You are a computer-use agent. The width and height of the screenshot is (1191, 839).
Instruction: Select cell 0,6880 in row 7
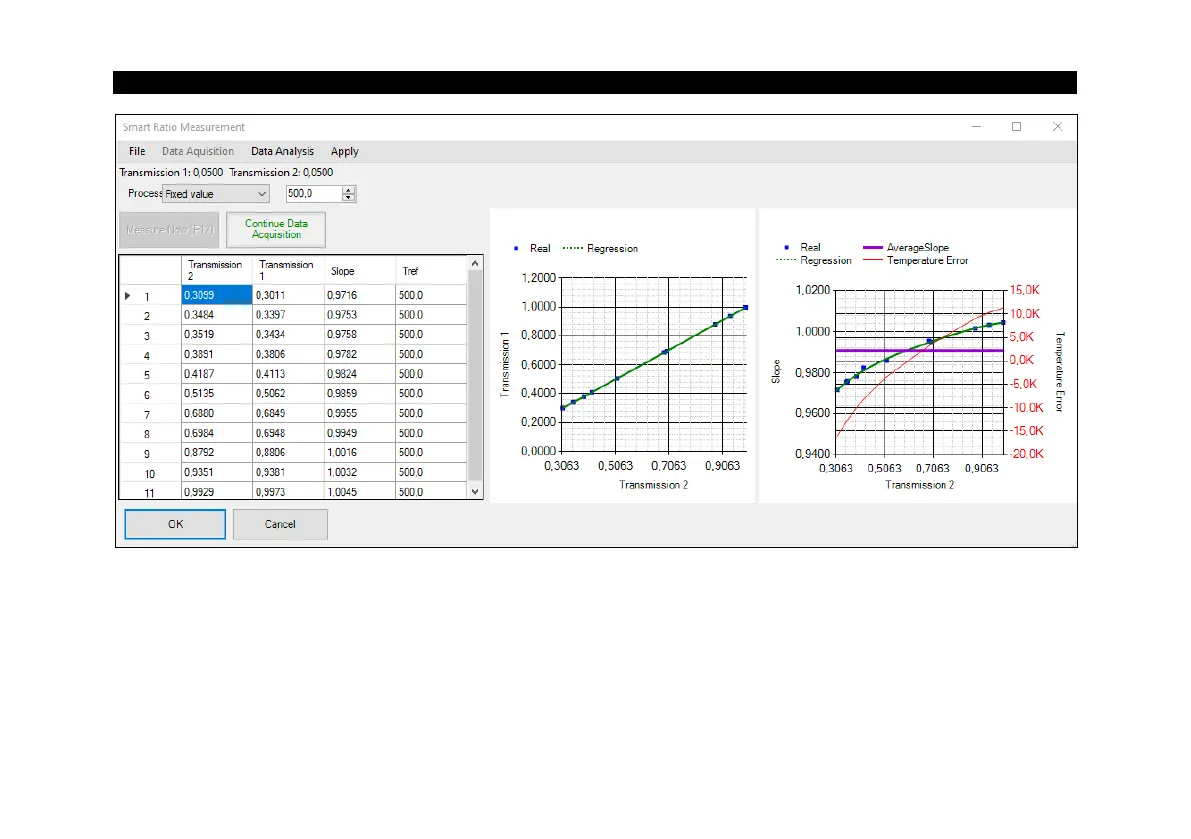[x=216, y=414]
